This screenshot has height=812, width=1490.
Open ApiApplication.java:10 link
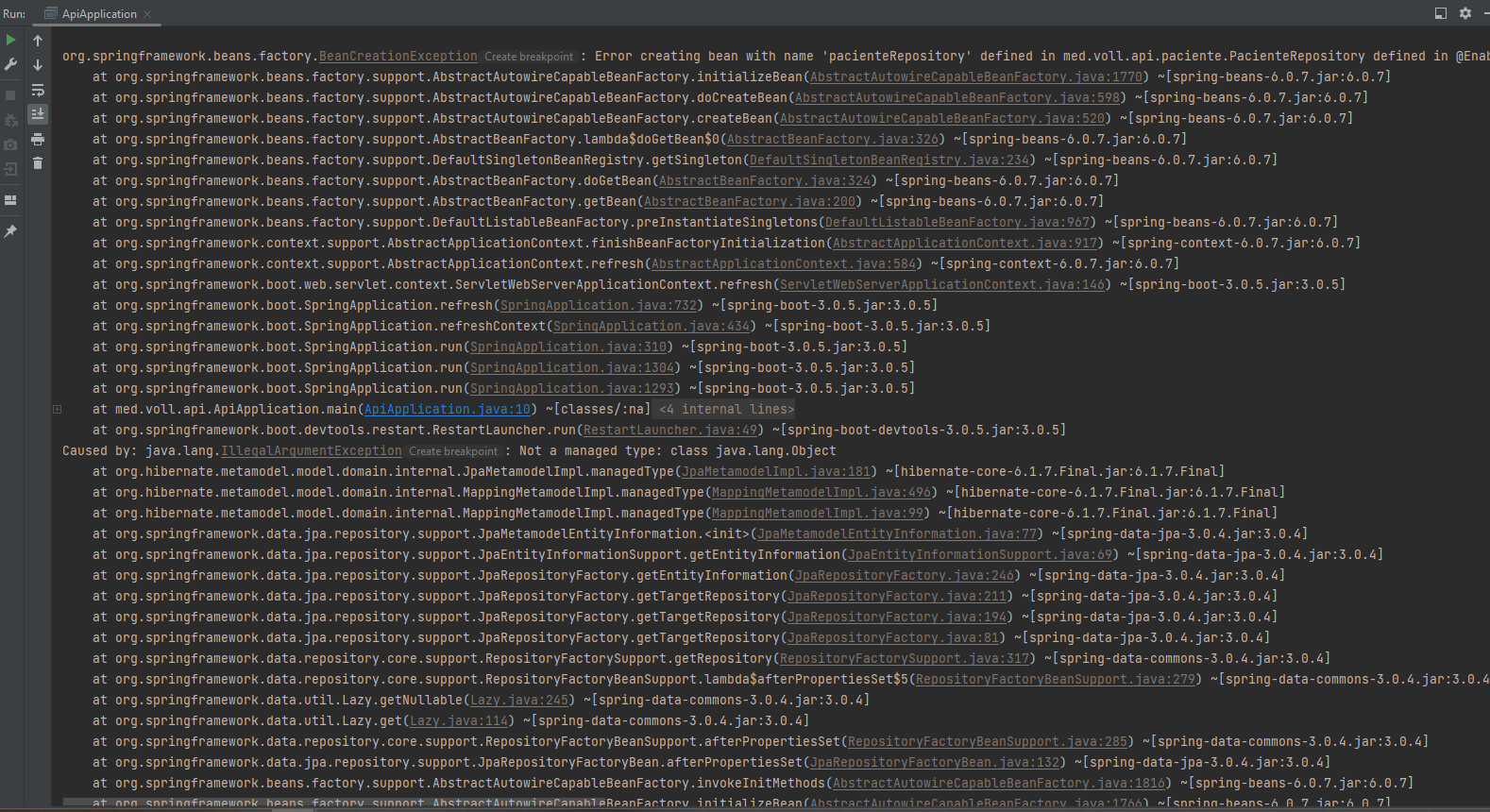point(448,410)
